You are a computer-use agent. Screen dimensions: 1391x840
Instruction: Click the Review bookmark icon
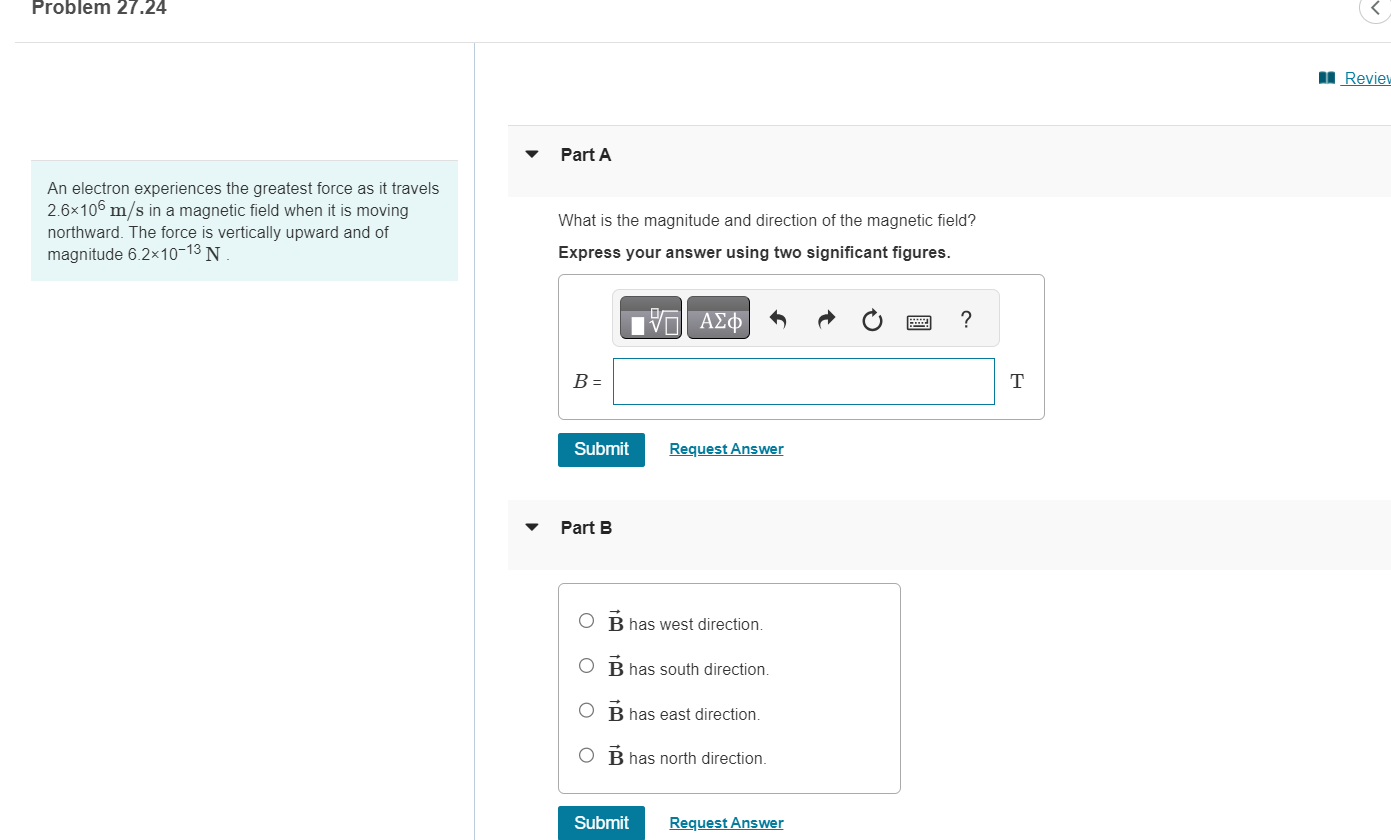(1327, 77)
